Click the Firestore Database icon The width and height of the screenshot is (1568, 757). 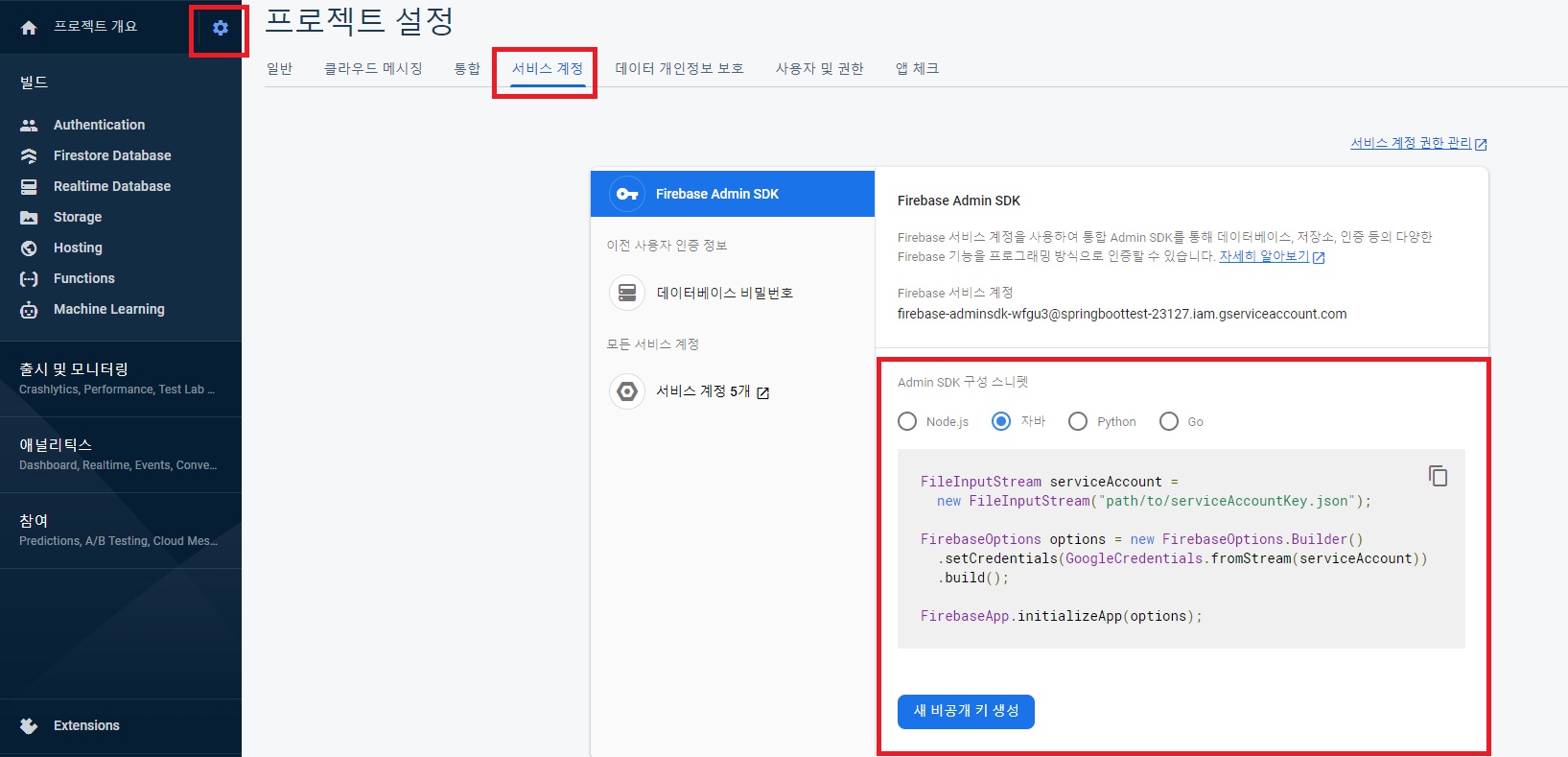tap(29, 155)
